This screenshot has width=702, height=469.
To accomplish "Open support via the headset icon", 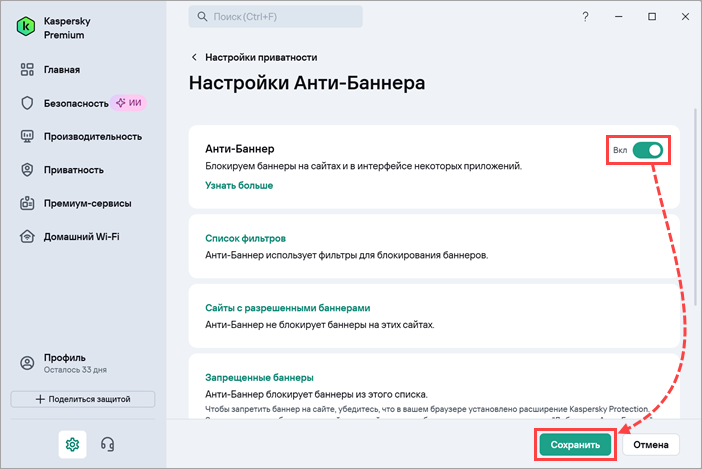I will click(x=107, y=444).
